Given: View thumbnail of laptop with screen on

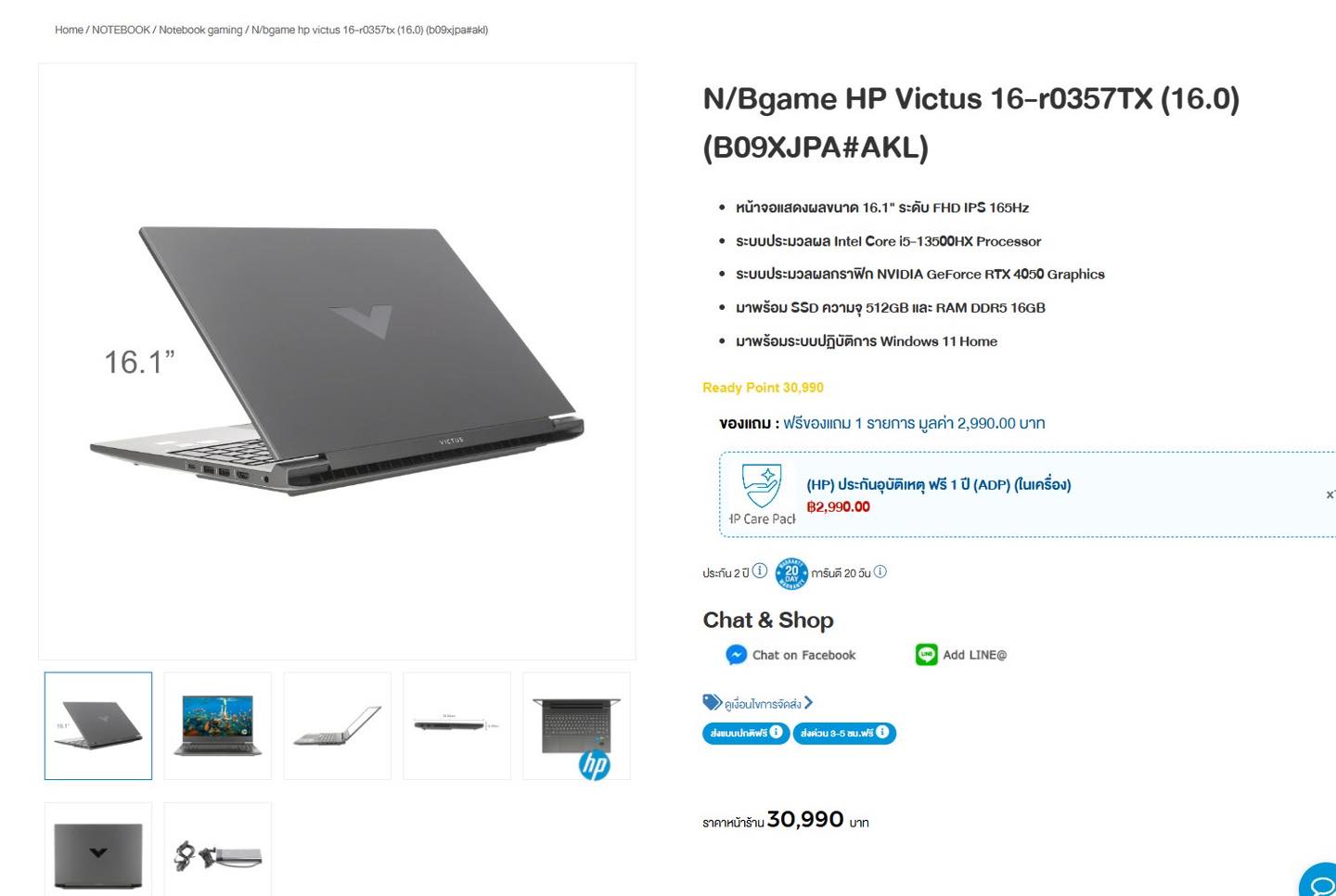Looking at the screenshot, I should [x=218, y=726].
